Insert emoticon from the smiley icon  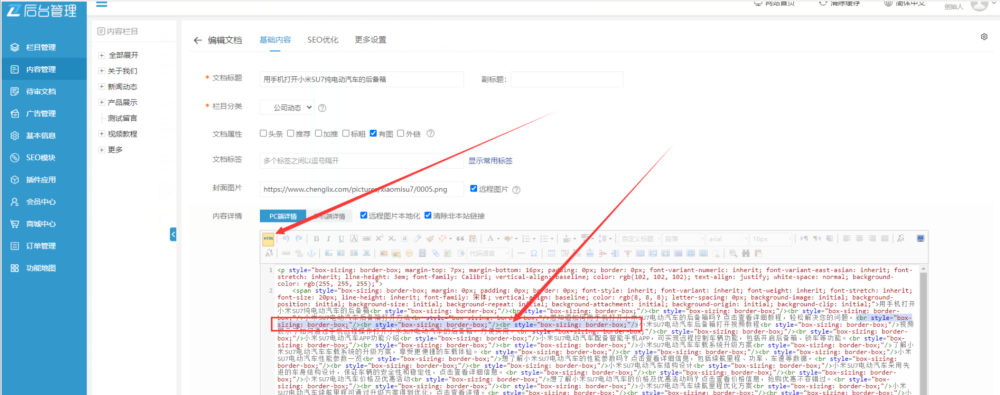tap(409, 253)
